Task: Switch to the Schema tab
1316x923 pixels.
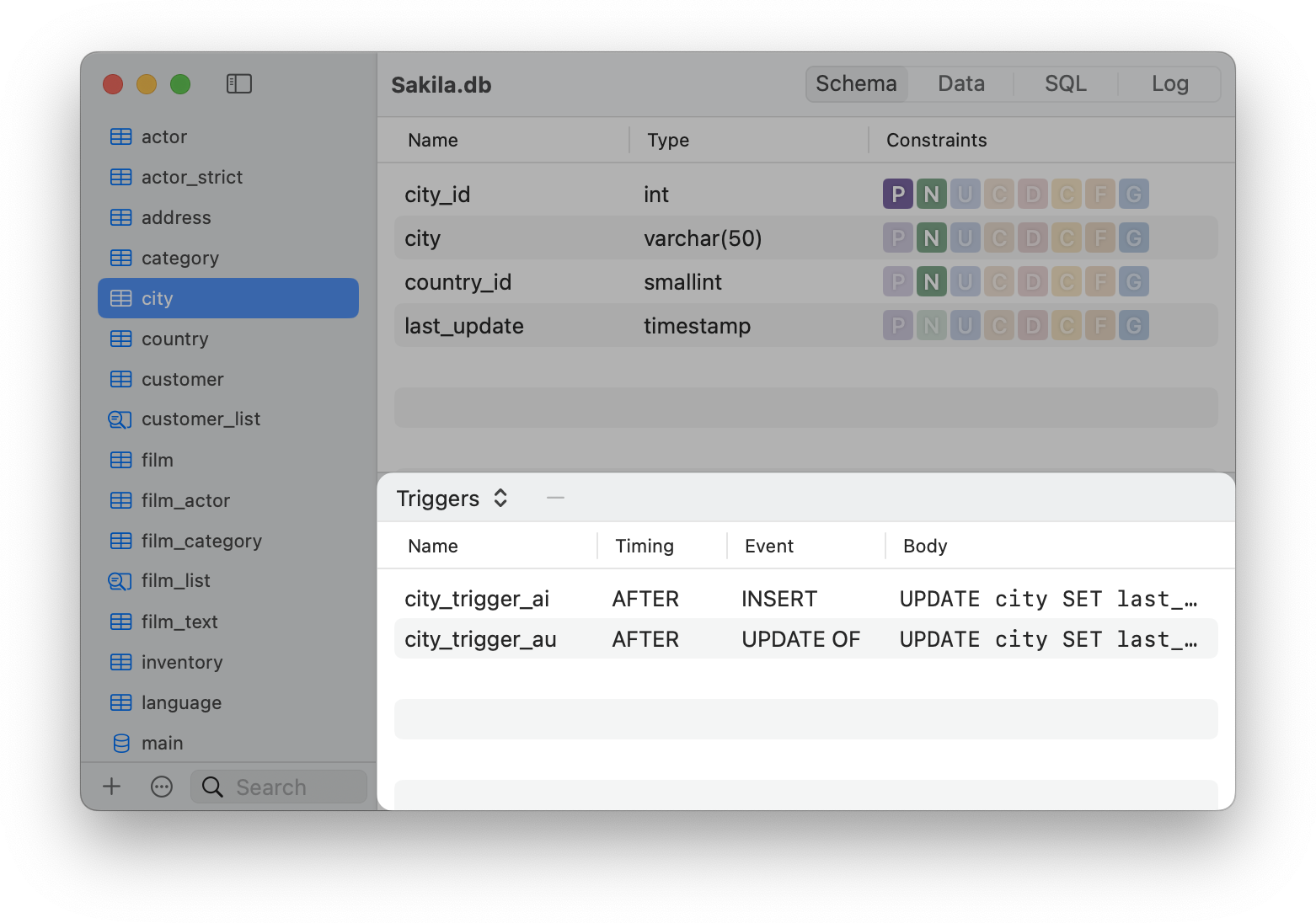Action: tap(856, 84)
